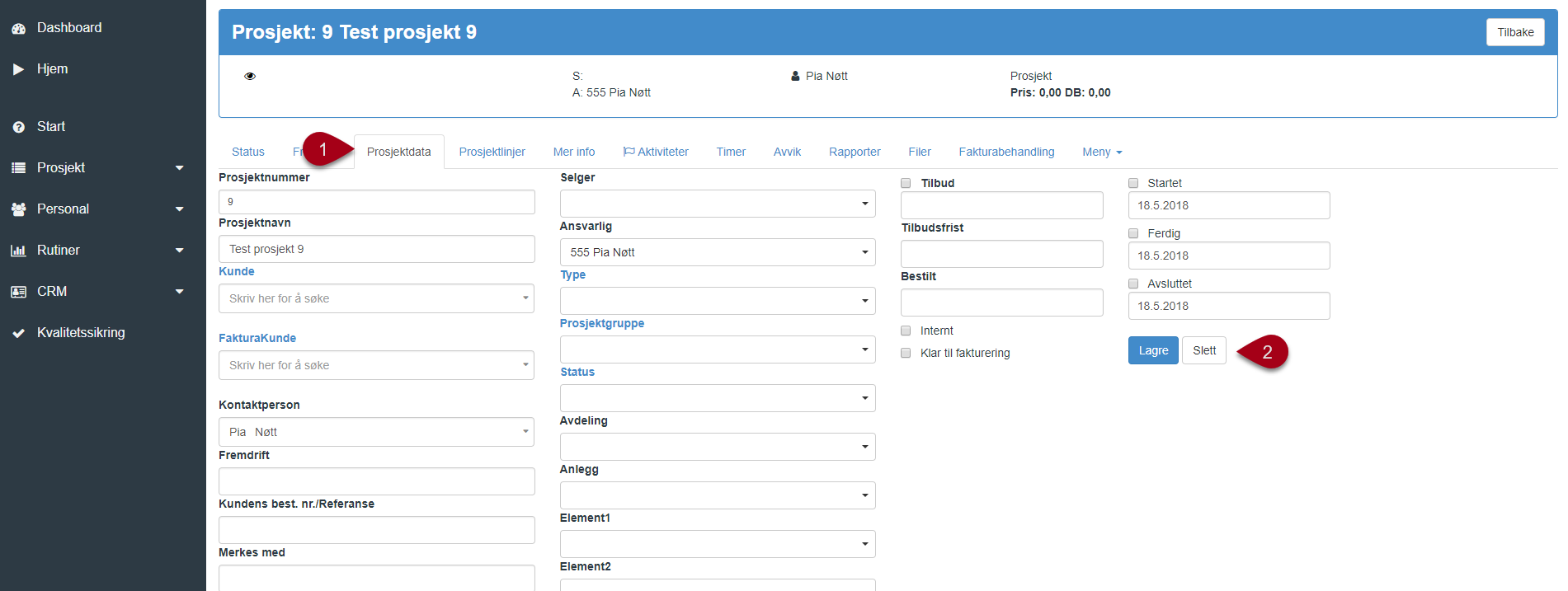Open the Status dropdown field
The image size is (1568, 591).
(x=718, y=398)
